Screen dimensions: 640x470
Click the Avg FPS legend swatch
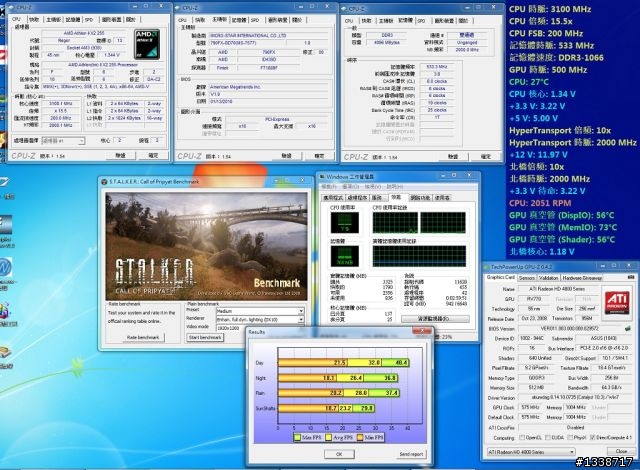(x=329, y=437)
